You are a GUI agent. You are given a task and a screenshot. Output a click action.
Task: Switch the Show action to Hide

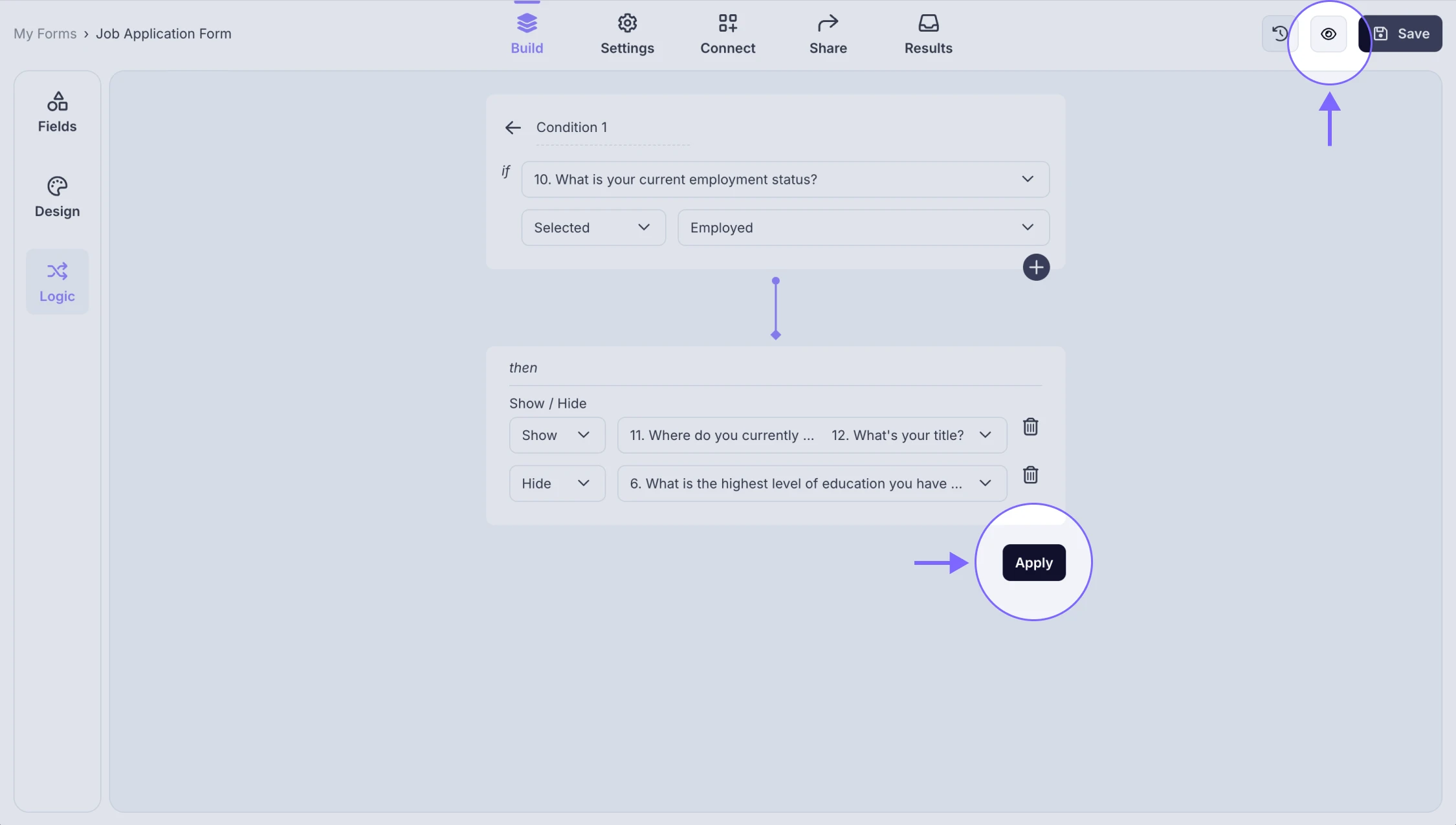[557, 435]
